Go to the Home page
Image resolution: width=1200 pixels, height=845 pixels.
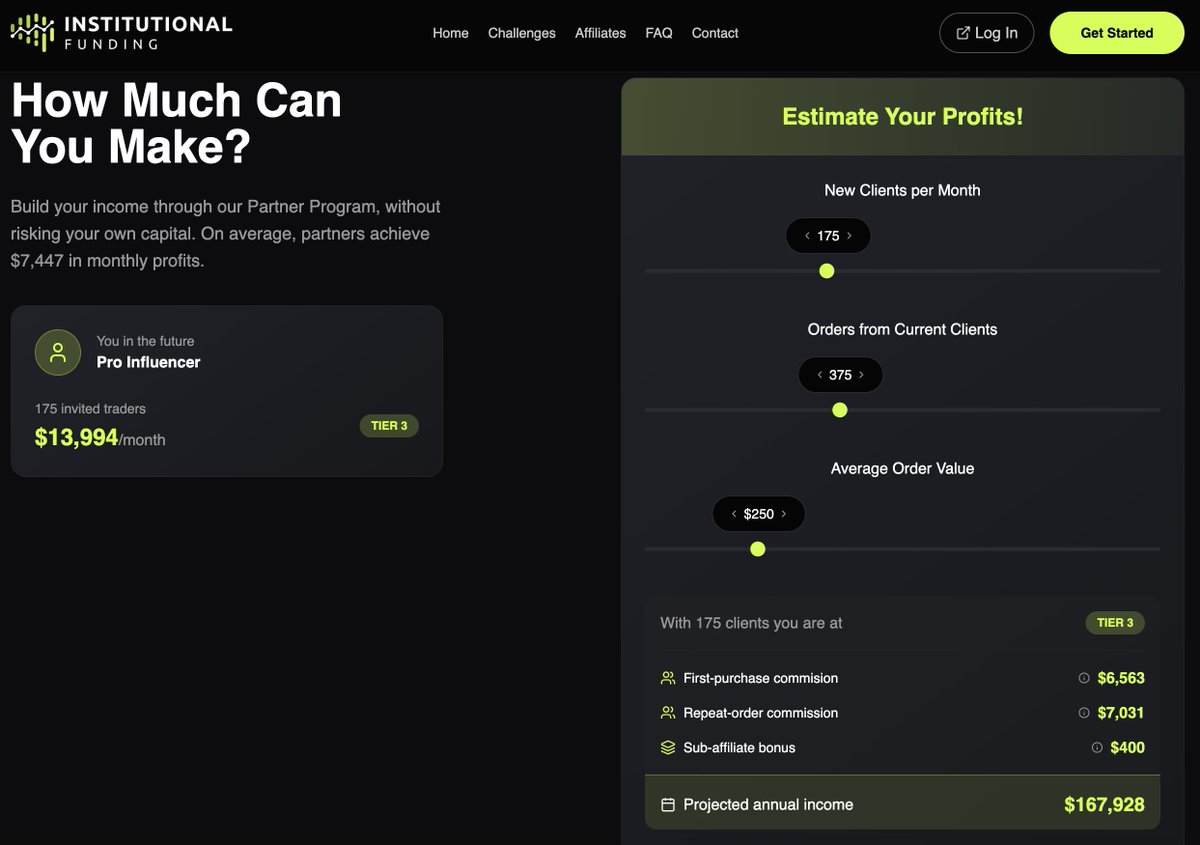(x=450, y=33)
